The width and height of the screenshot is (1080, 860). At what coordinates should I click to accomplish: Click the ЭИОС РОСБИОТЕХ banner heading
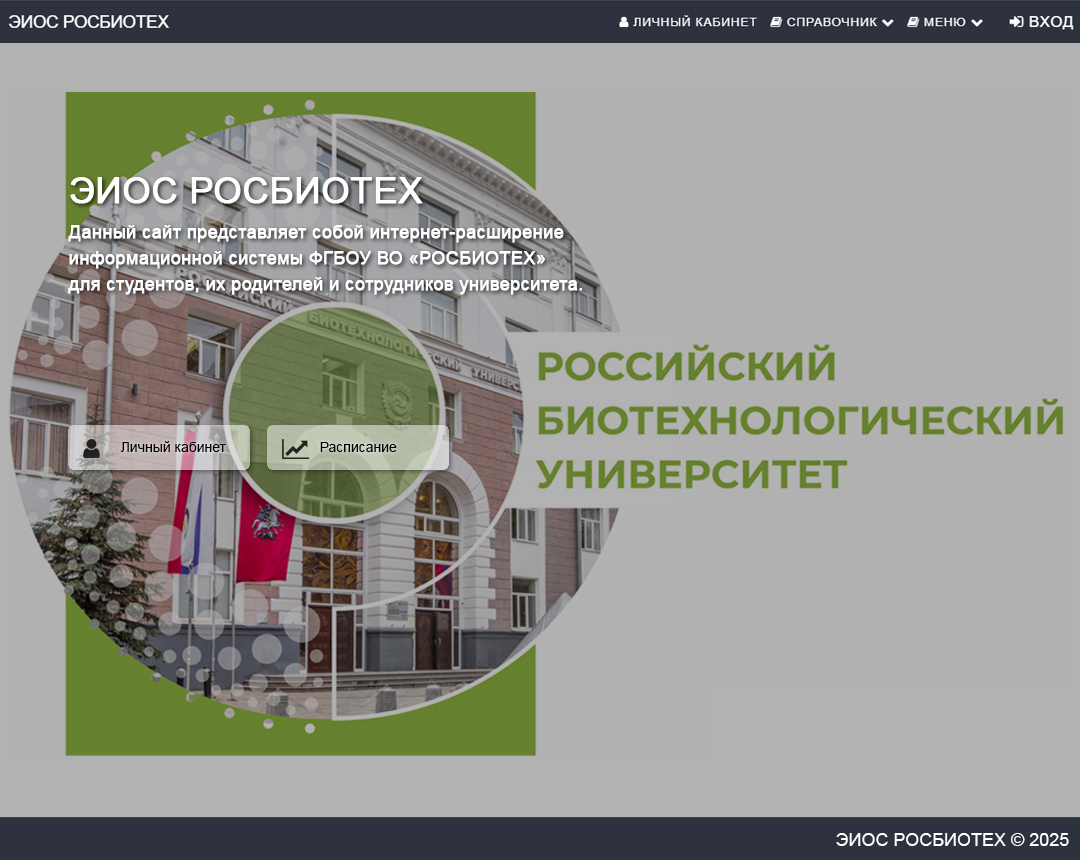[x=245, y=190]
